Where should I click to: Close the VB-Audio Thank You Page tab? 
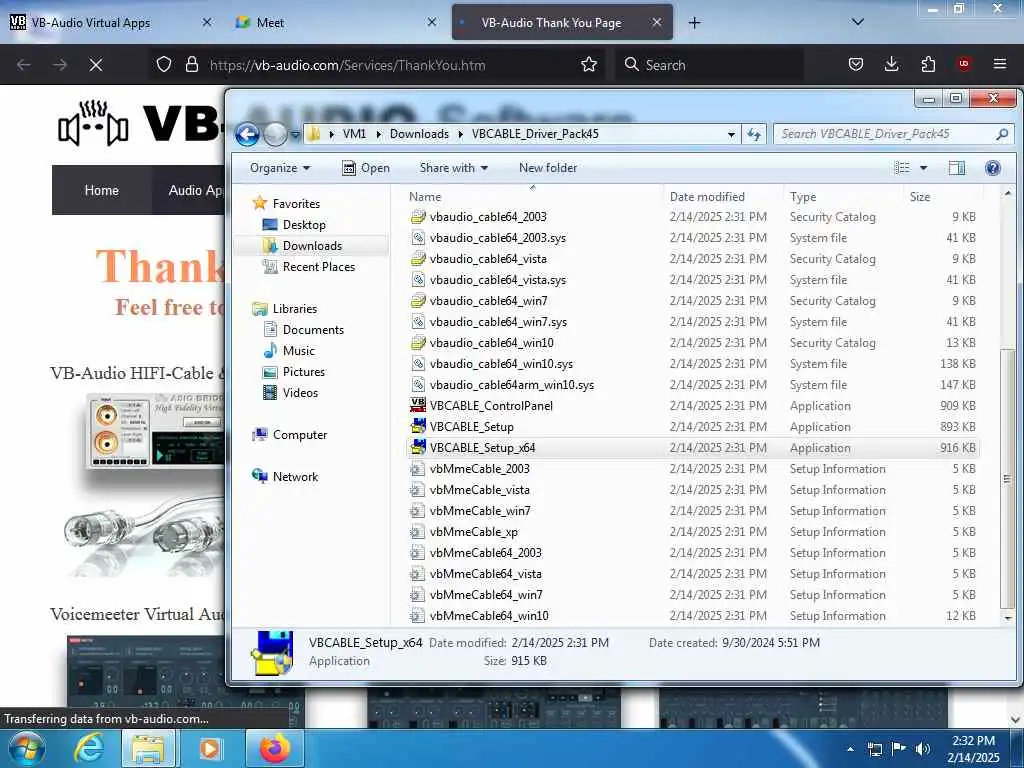[657, 22]
